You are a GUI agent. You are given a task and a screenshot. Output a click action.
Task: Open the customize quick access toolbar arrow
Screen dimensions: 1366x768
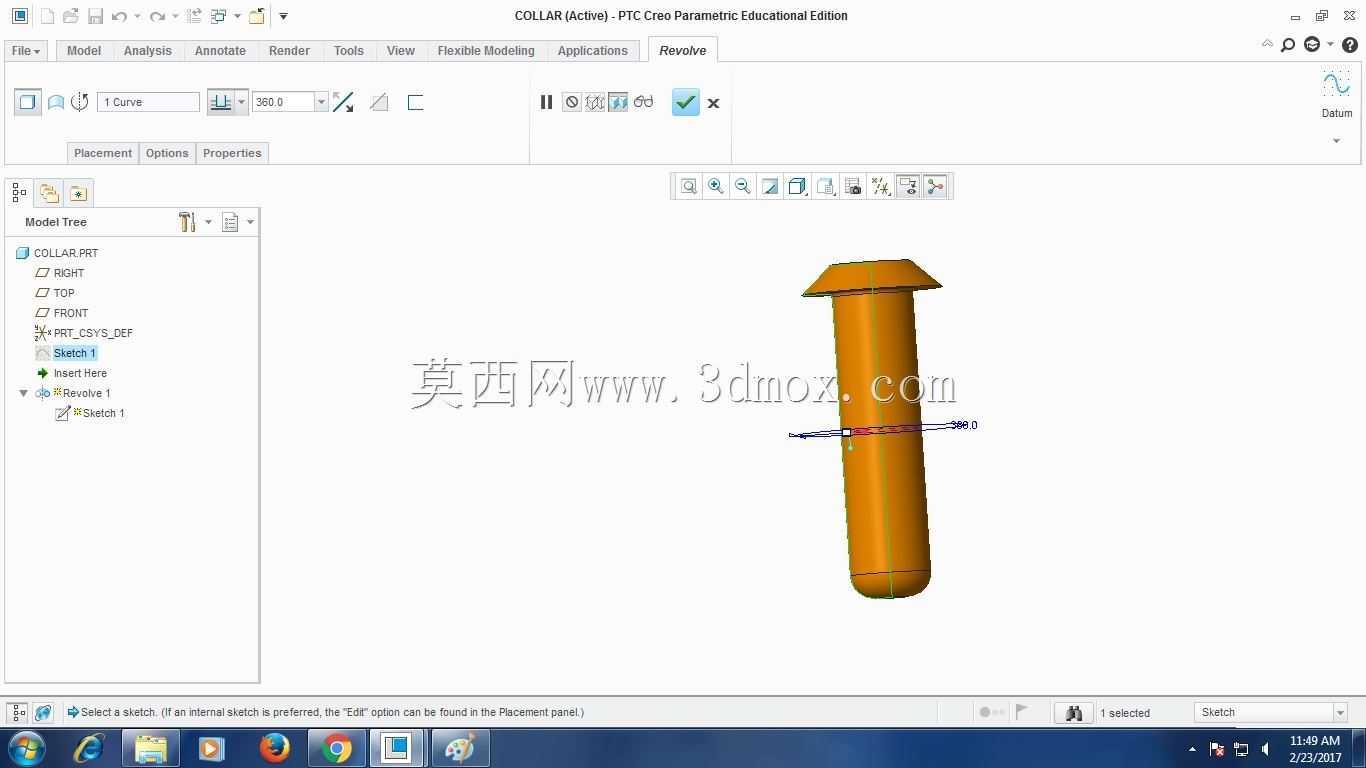[x=284, y=16]
